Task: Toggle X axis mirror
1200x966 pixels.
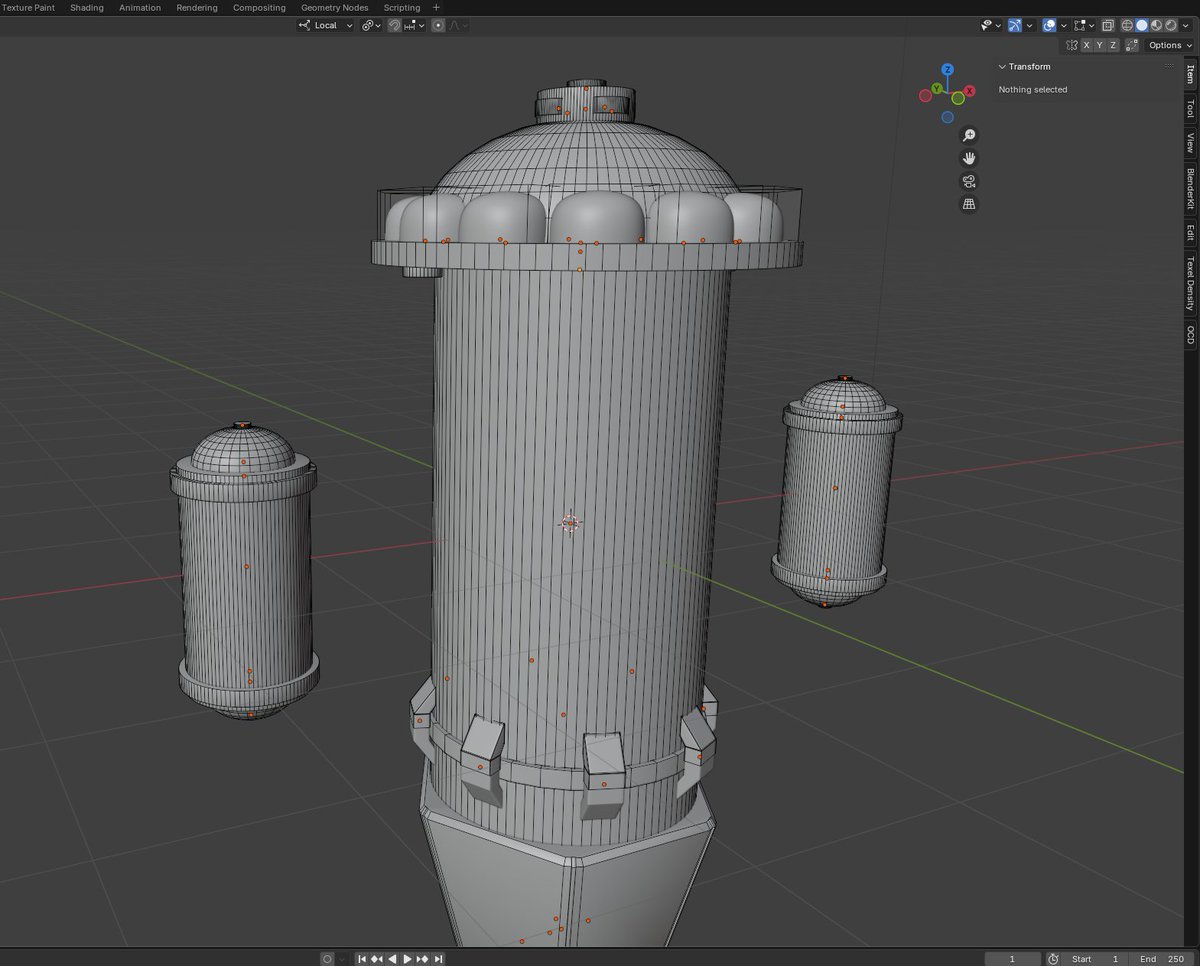Action: click(1087, 45)
